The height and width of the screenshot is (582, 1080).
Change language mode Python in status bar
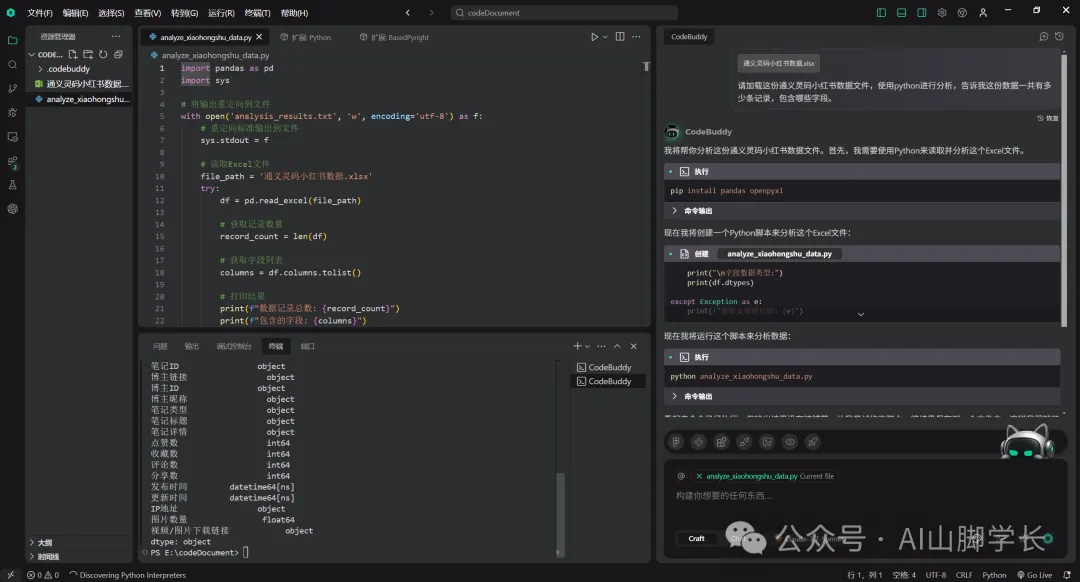(994, 575)
